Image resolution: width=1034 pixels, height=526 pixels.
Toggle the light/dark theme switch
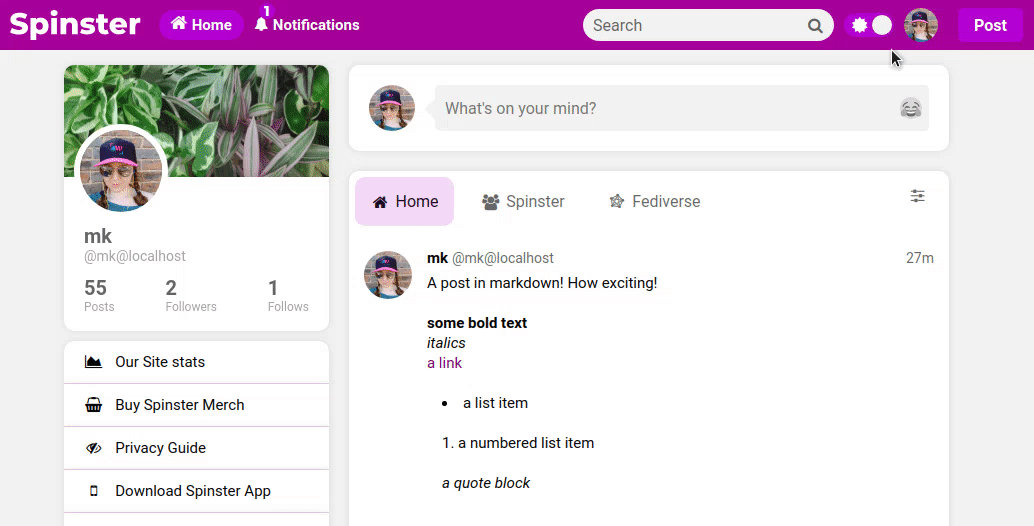tap(870, 25)
